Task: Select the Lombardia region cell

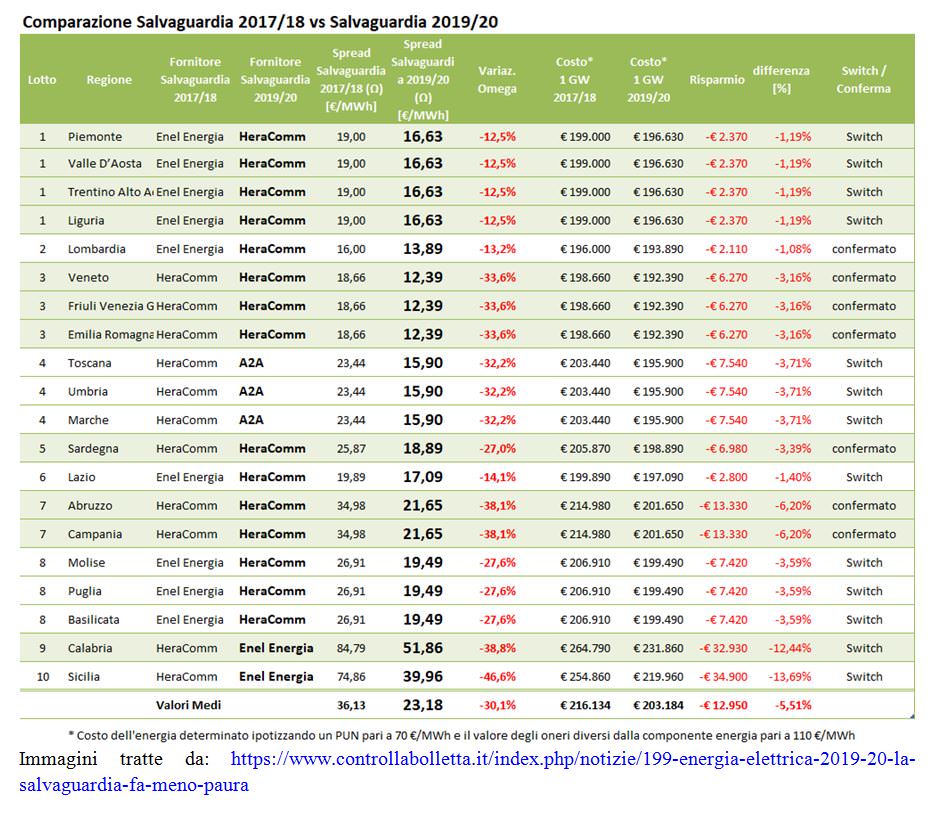Action: (x=96, y=249)
